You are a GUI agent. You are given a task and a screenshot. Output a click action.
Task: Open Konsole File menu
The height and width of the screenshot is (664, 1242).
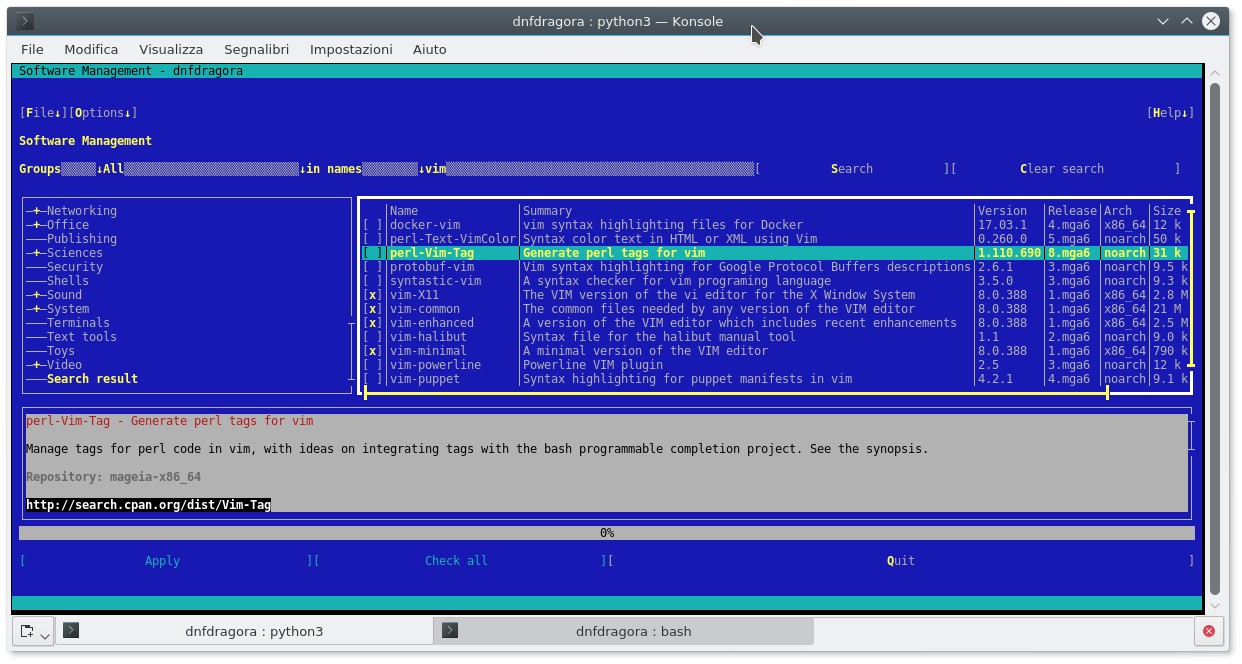tap(32, 49)
